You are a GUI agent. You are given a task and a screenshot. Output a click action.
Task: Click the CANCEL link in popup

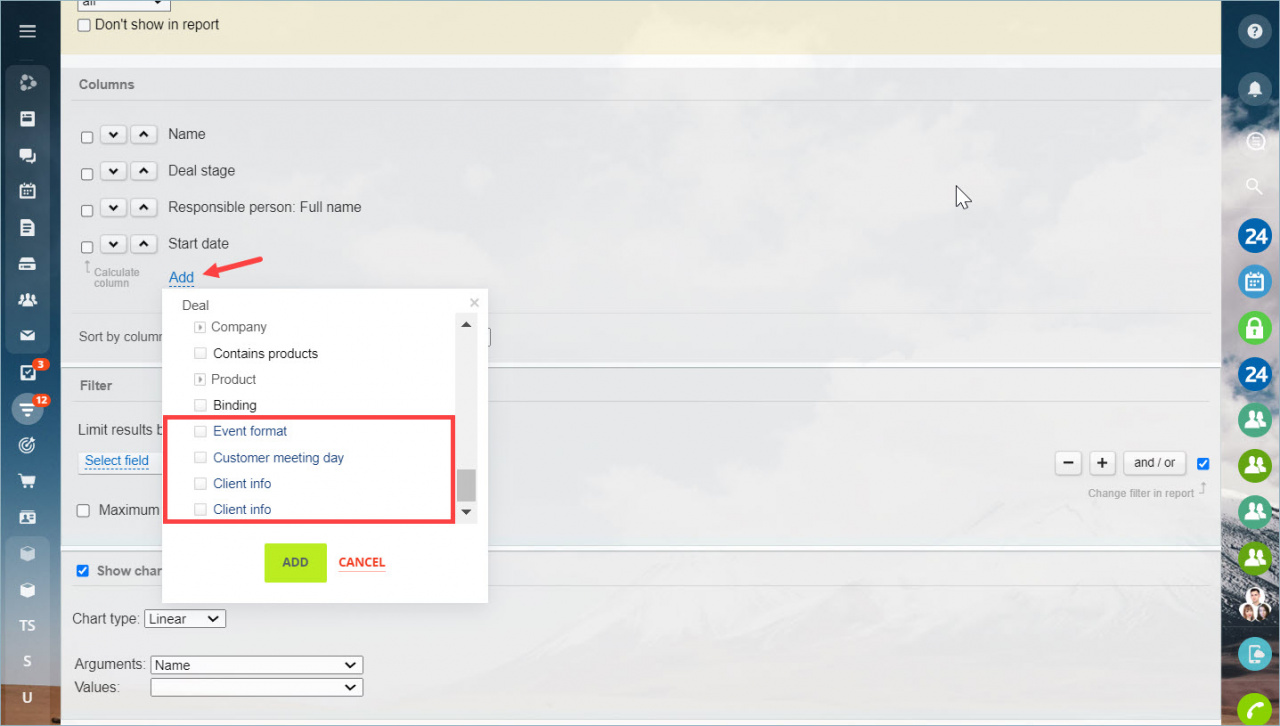[362, 563]
